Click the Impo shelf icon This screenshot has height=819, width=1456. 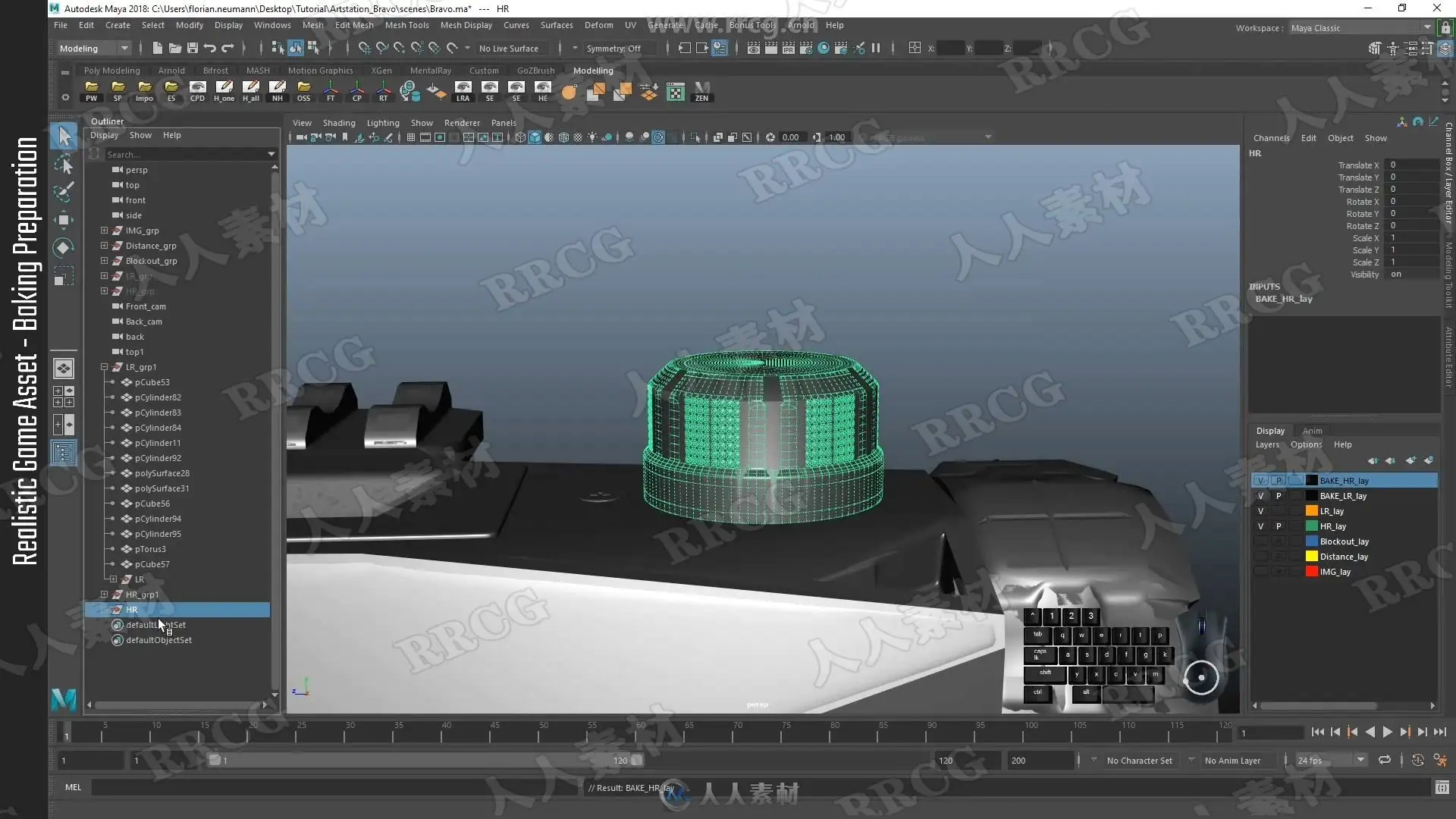(144, 92)
